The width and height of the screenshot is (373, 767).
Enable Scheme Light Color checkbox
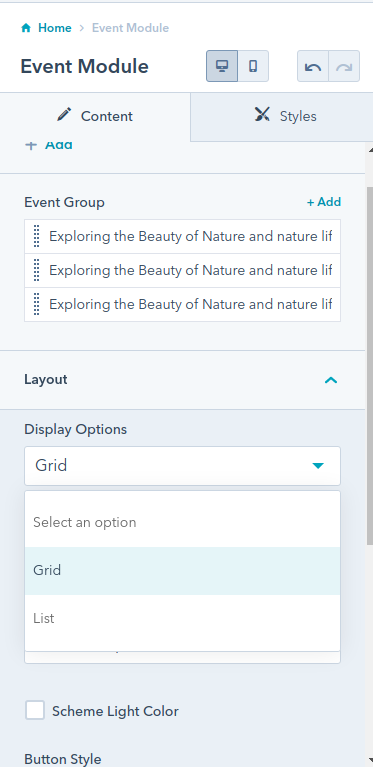pos(35,710)
